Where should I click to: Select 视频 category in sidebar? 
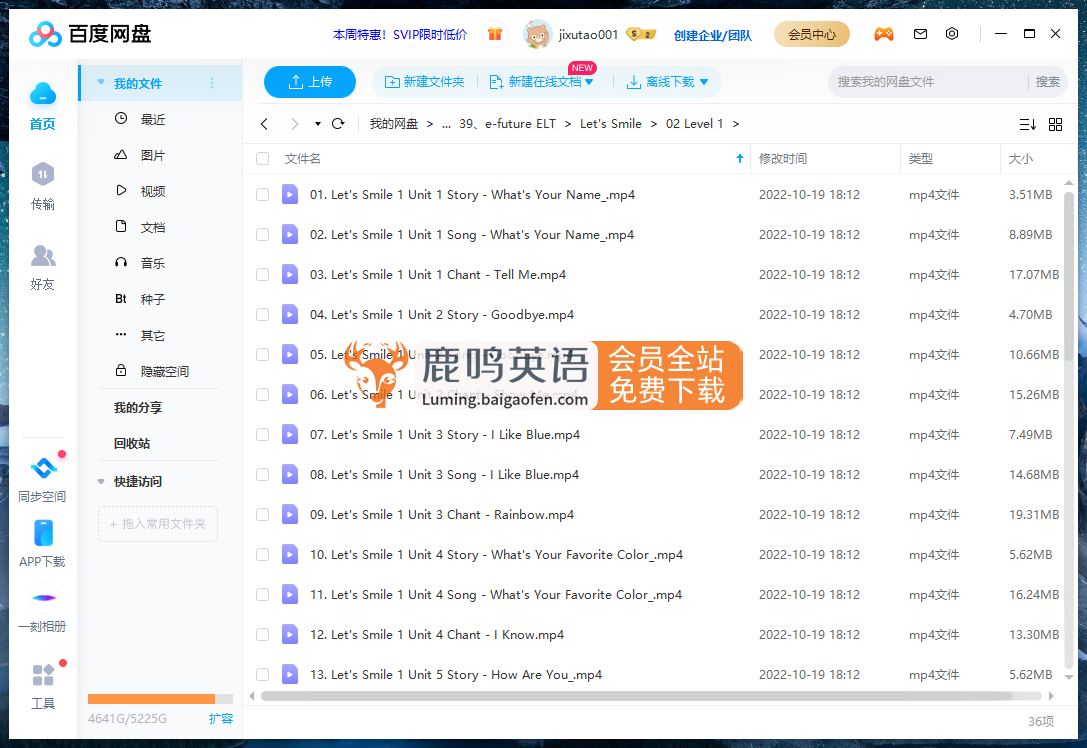153,191
